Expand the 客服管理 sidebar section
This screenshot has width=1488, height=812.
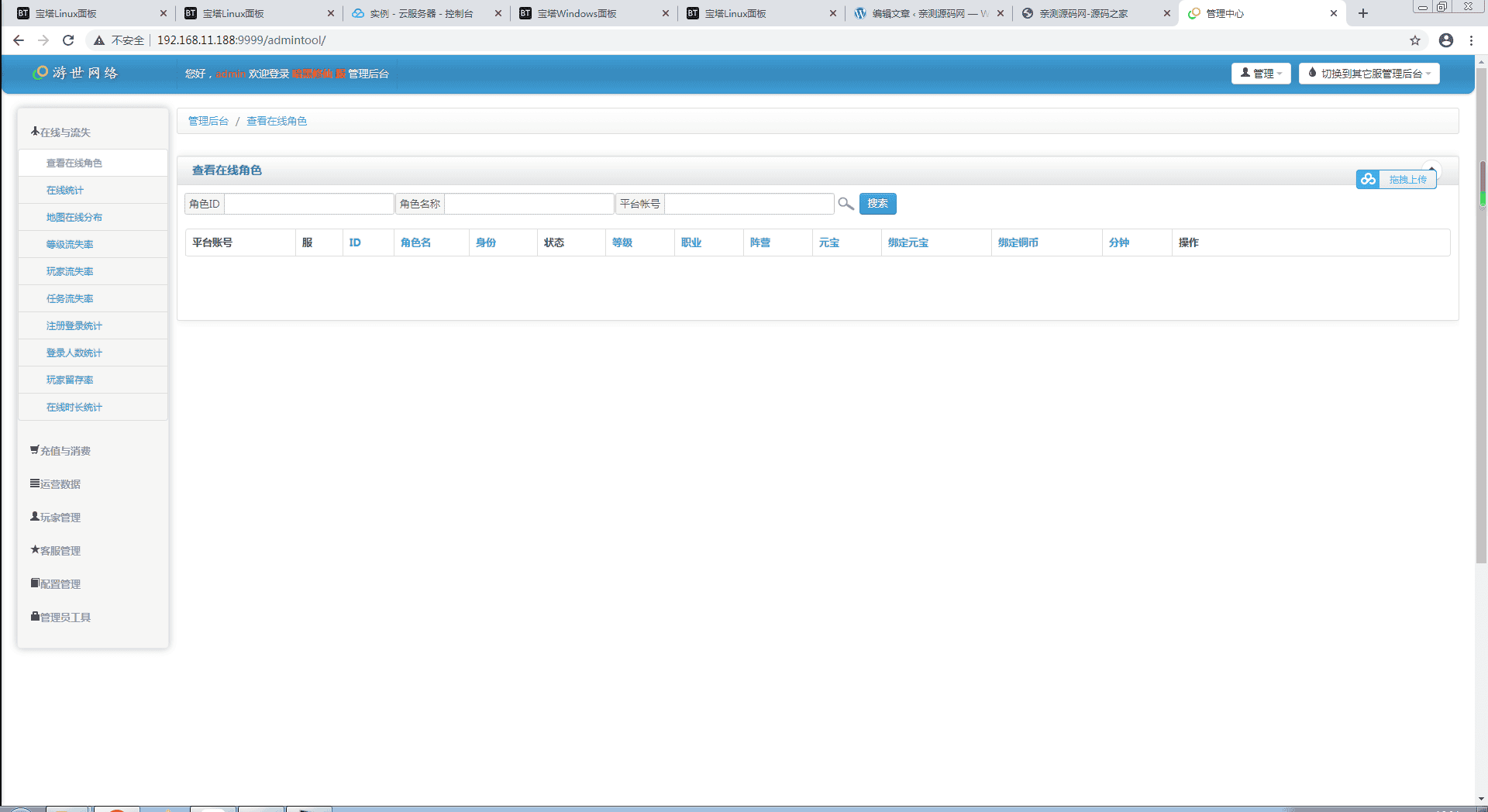(56, 551)
